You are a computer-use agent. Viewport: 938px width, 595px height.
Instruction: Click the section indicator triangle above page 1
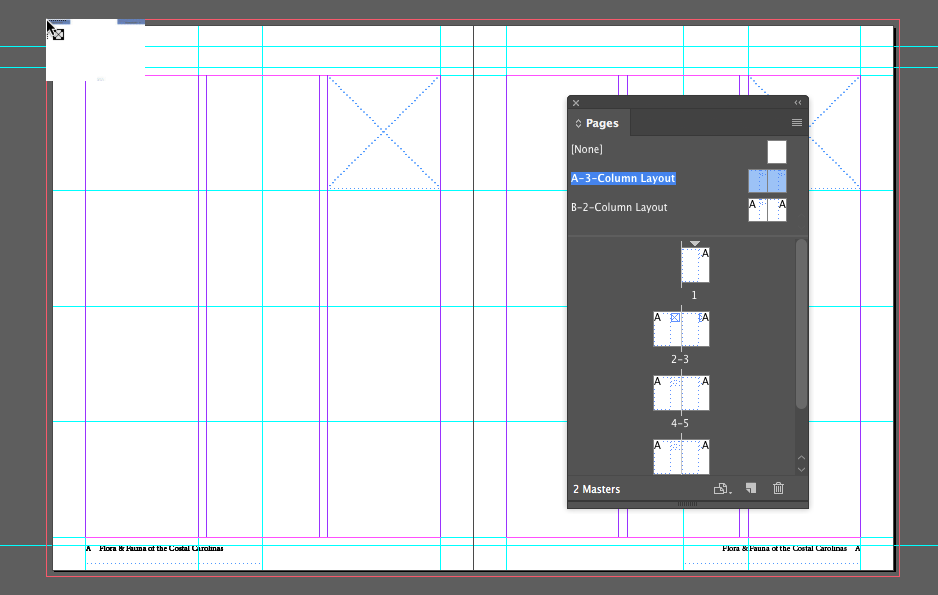695,243
